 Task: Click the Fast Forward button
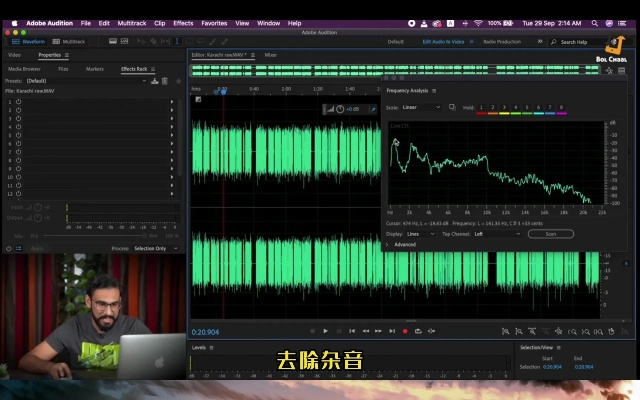click(x=378, y=331)
